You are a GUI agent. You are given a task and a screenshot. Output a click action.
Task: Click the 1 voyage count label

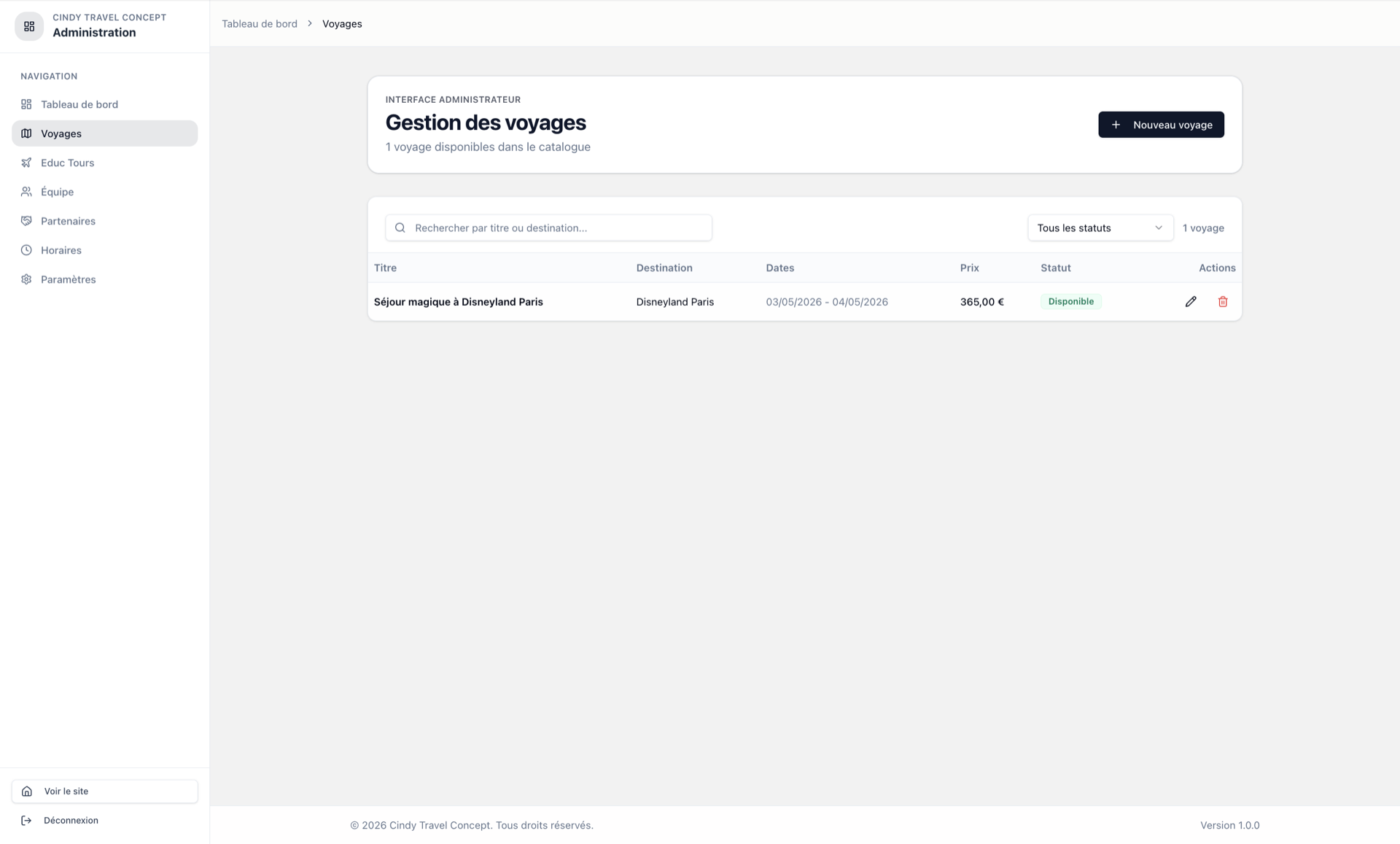1203,228
